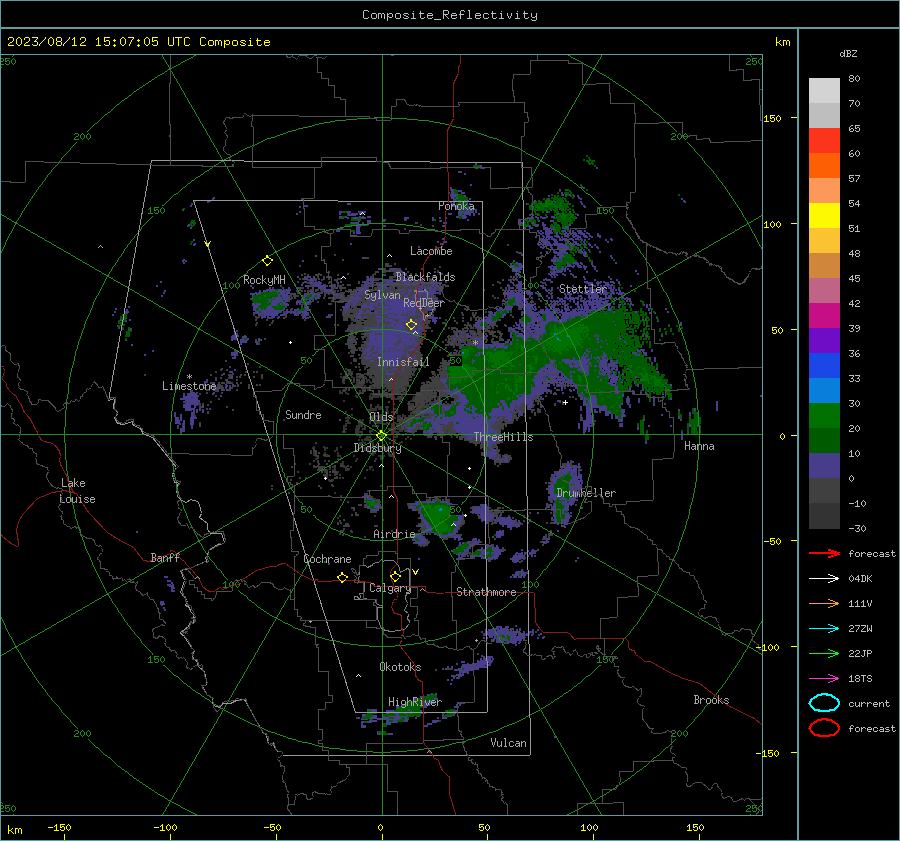Click the 150 tick on right axis

(773, 118)
